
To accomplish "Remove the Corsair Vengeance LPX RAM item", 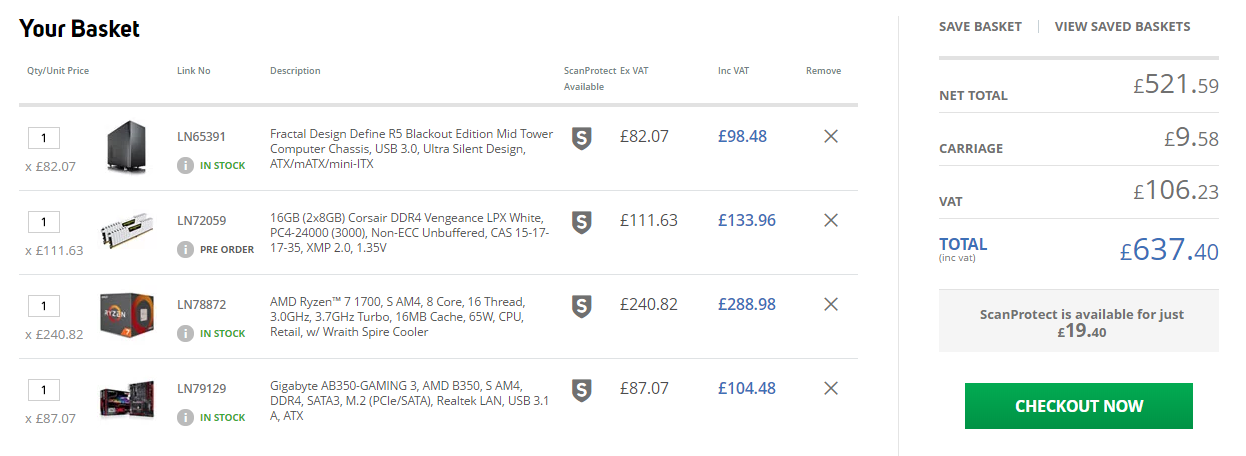I will coord(830,220).
